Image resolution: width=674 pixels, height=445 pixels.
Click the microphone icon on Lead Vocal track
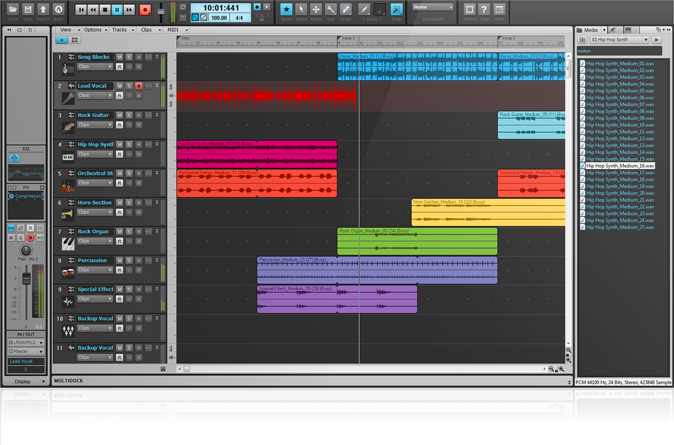point(68,98)
